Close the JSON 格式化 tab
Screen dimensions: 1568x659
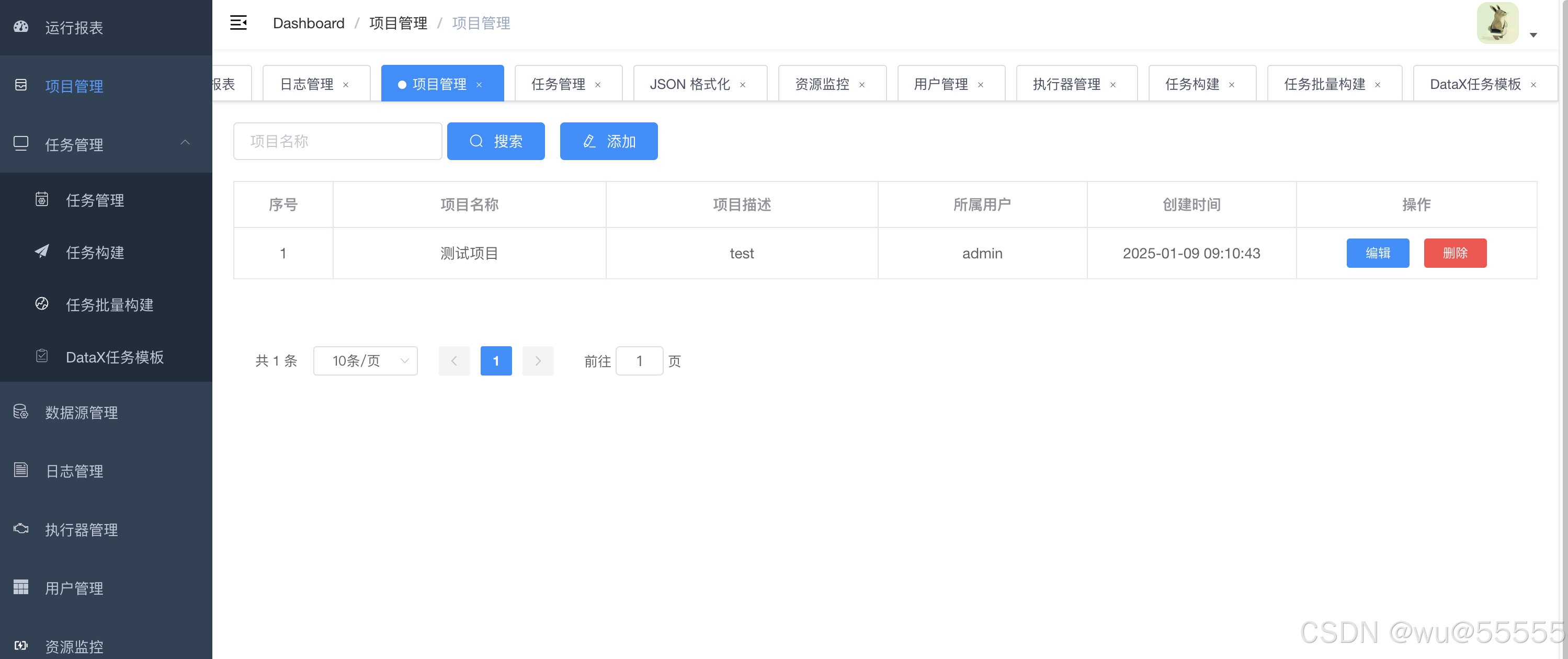click(743, 85)
